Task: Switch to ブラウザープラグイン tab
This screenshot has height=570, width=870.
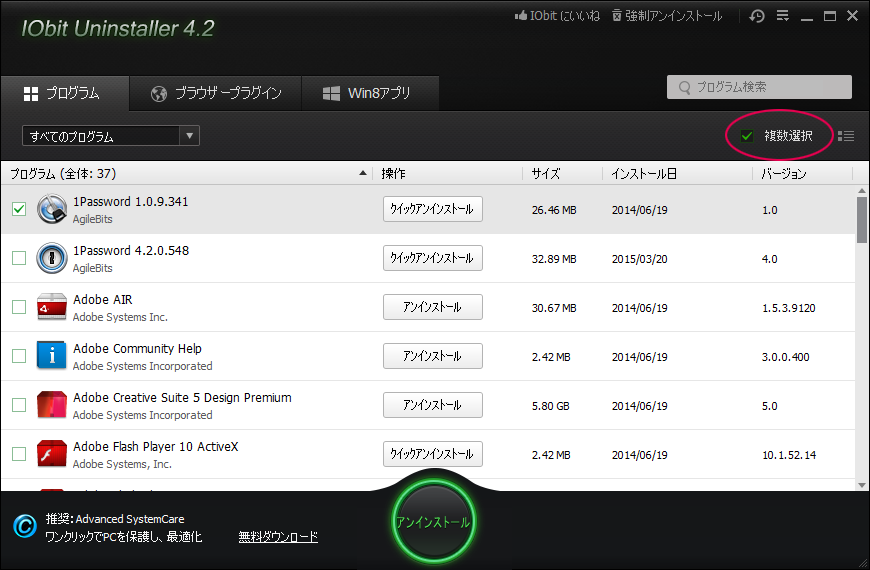Action: pos(216,93)
